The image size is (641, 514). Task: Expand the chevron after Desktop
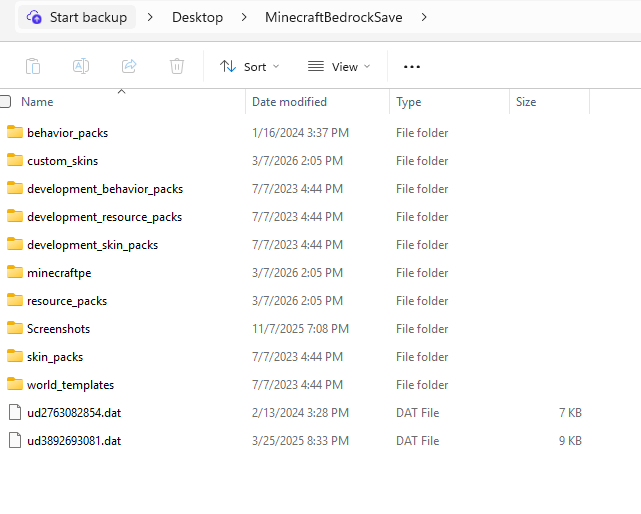click(244, 17)
